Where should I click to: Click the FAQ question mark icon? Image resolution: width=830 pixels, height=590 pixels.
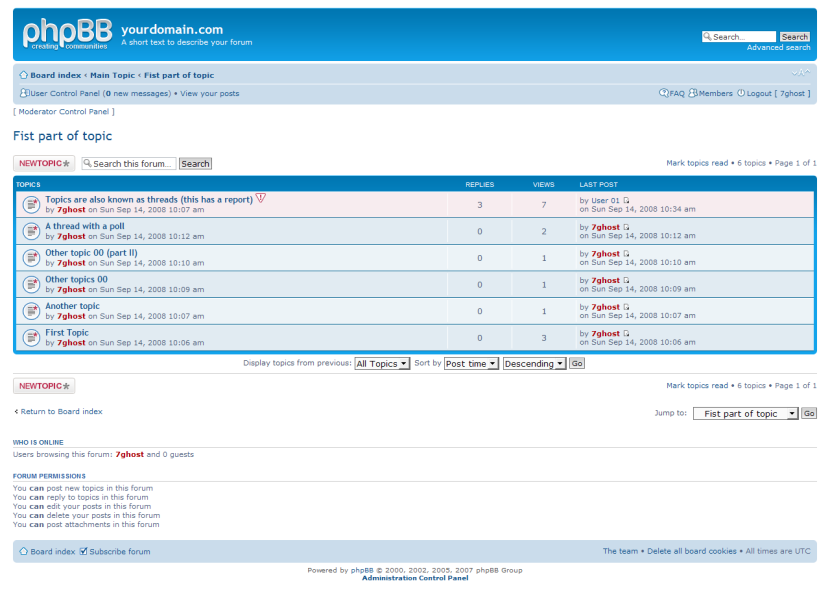pos(663,92)
